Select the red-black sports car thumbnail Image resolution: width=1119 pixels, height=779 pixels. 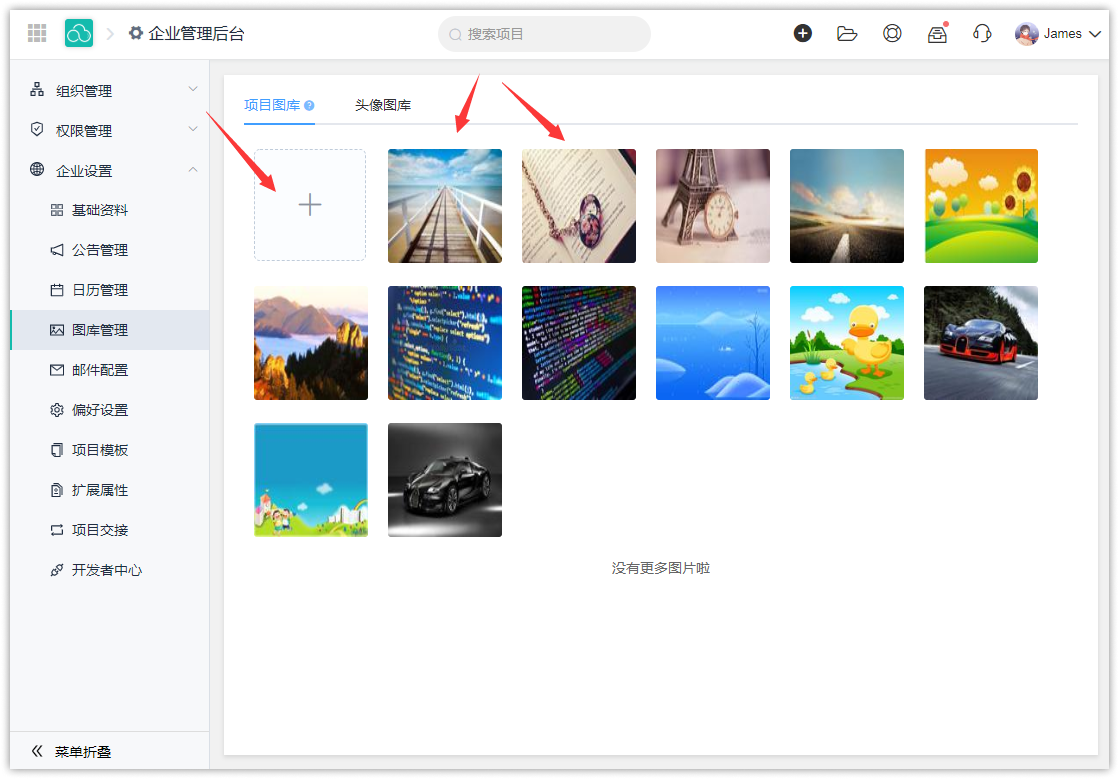pos(981,342)
